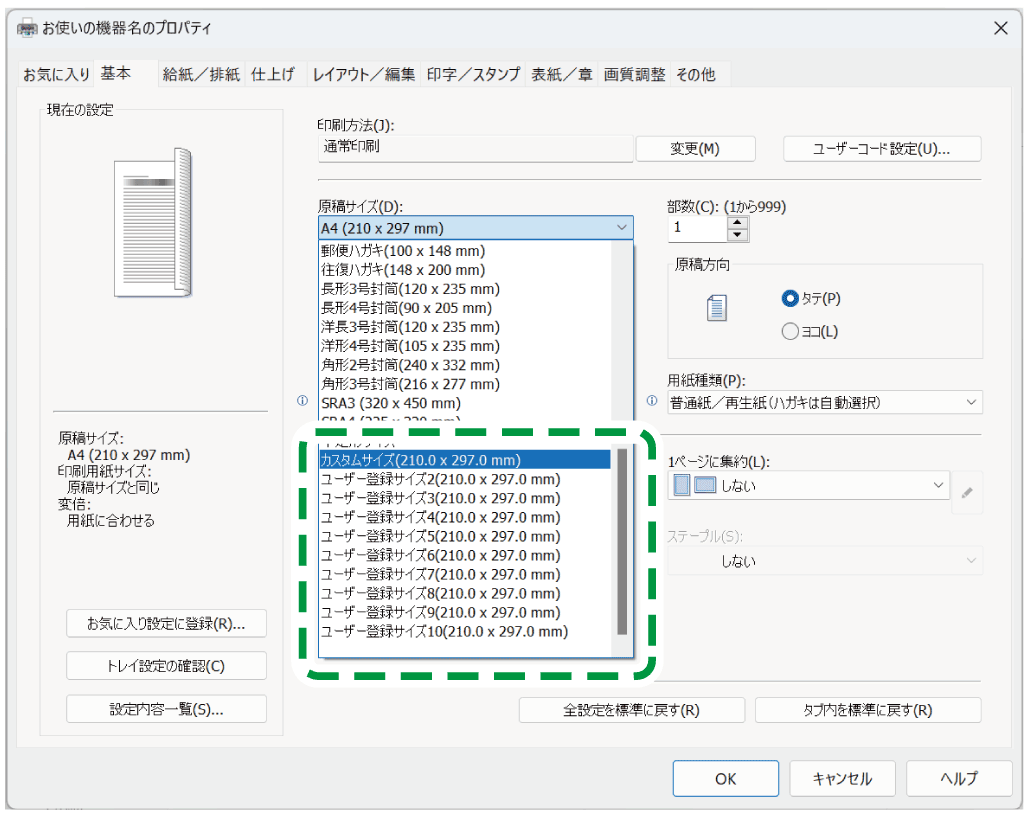
Task: Switch to the 給紙/排紙 tab
Action: (201, 74)
